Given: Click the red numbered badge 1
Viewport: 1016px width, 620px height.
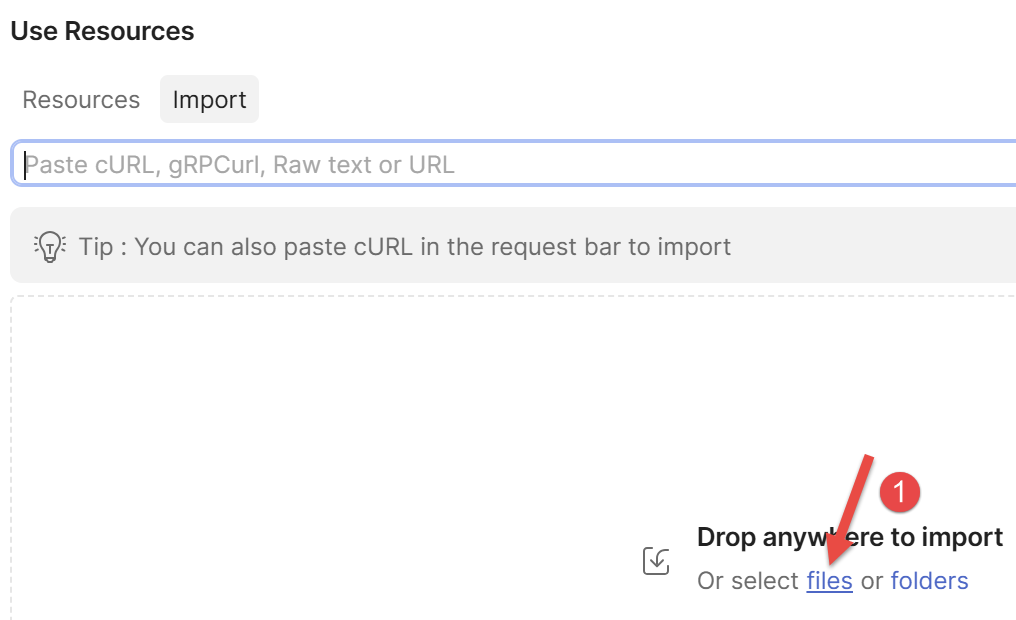Looking at the screenshot, I should point(899,492).
